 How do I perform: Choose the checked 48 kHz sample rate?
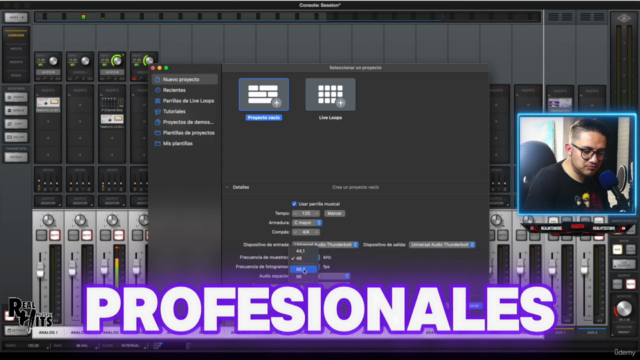303,258
